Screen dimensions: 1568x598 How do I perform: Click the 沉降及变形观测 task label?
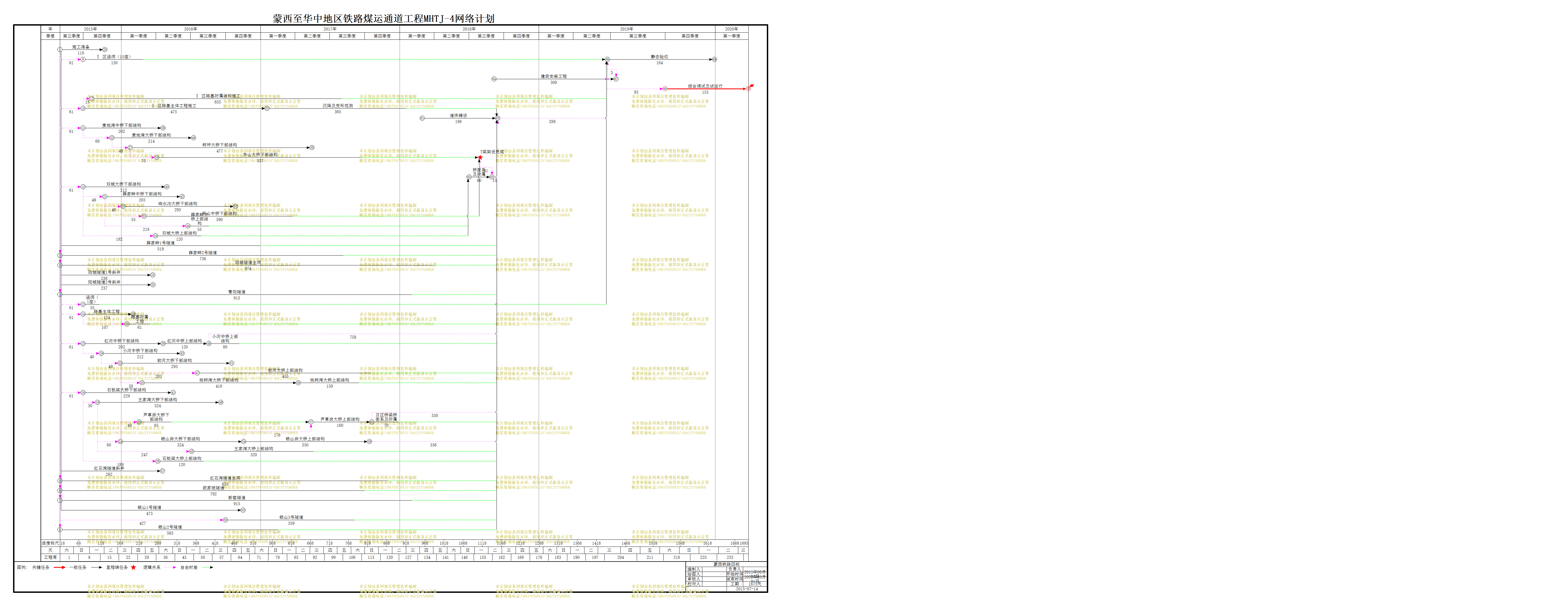click(x=338, y=106)
